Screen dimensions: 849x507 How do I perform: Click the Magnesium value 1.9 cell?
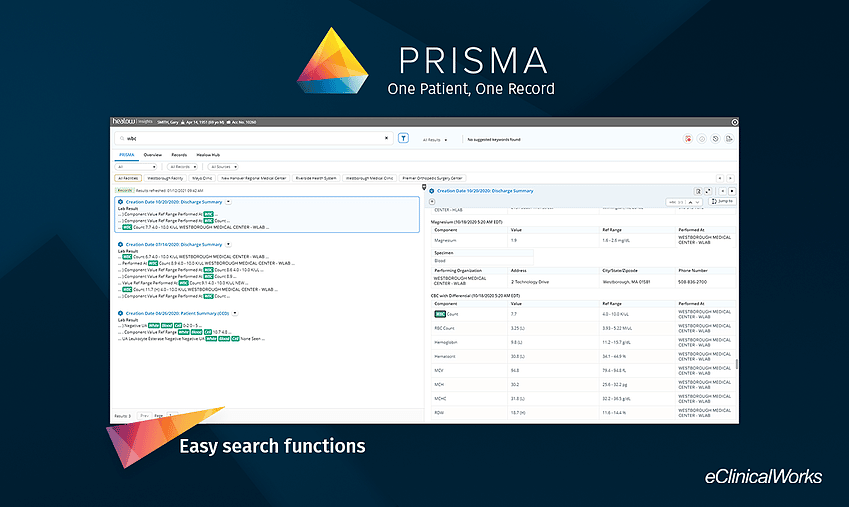[x=514, y=240]
